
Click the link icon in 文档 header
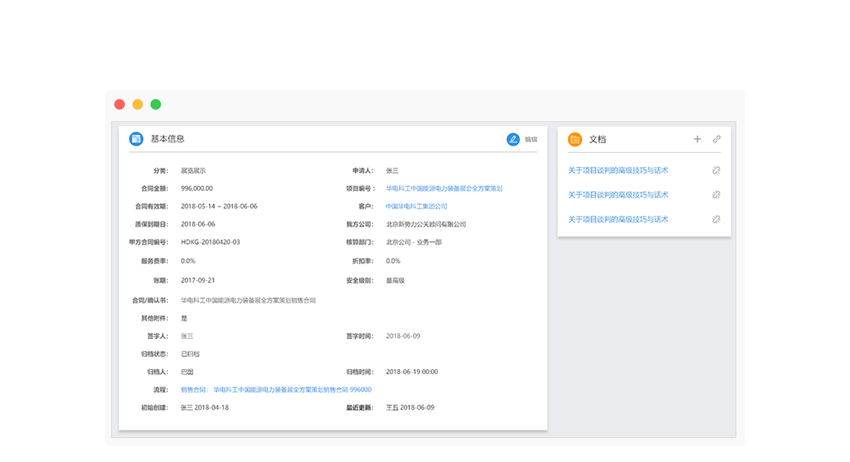click(x=717, y=140)
